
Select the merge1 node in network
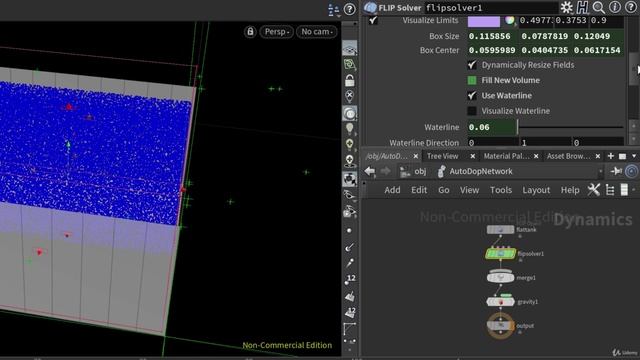(x=500, y=277)
